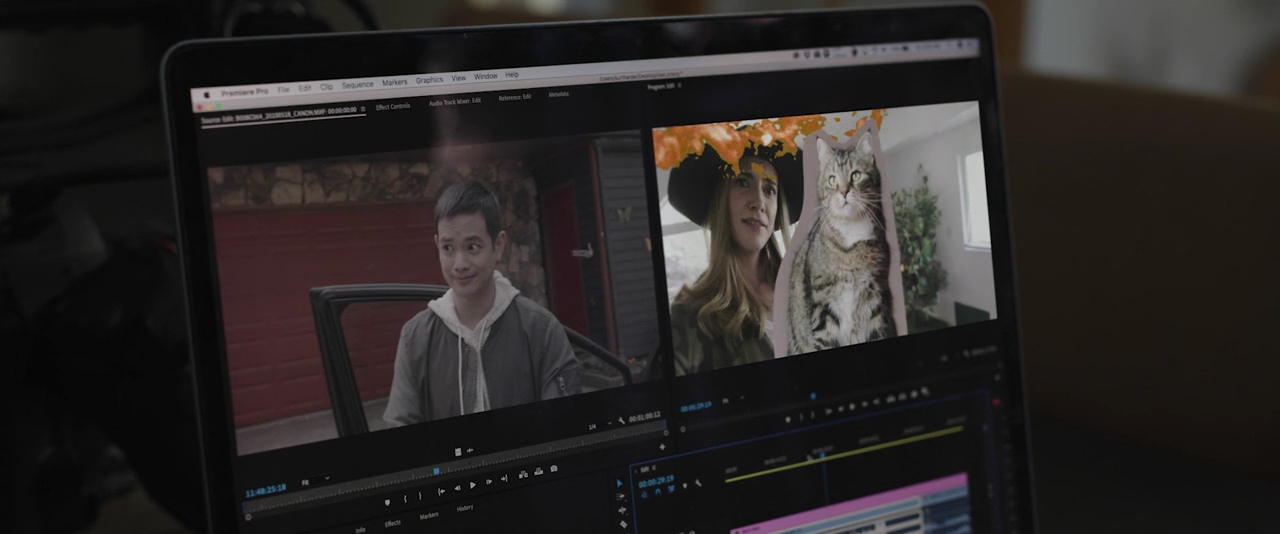The height and width of the screenshot is (534, 1280).
Task: Open the Graphics menu
Action: click(430, 80)
